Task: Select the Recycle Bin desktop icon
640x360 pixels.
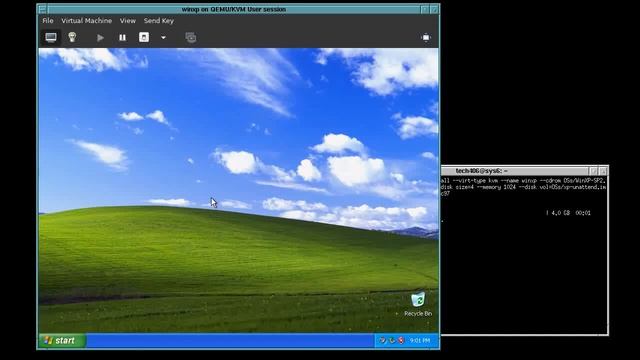Action: [418, 304]
